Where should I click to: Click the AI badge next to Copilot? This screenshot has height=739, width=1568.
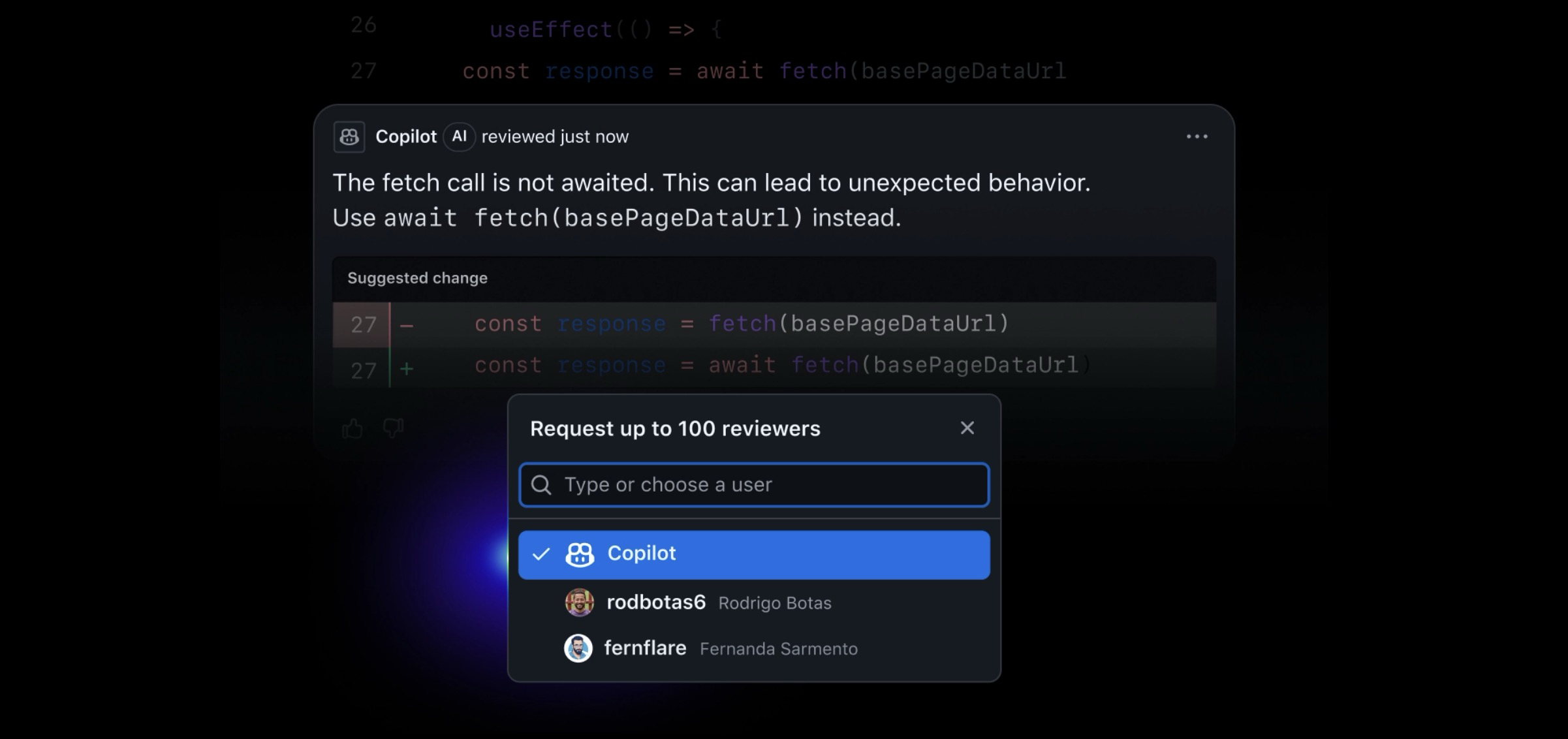459,136
